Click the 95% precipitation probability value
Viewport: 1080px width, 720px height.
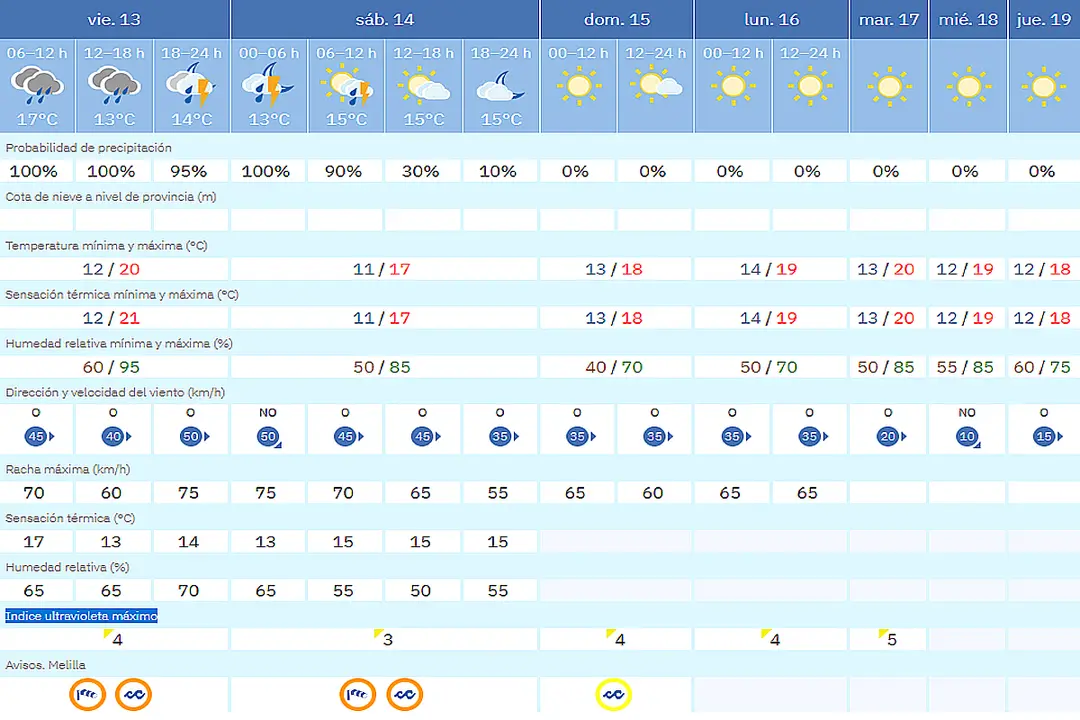189,171
